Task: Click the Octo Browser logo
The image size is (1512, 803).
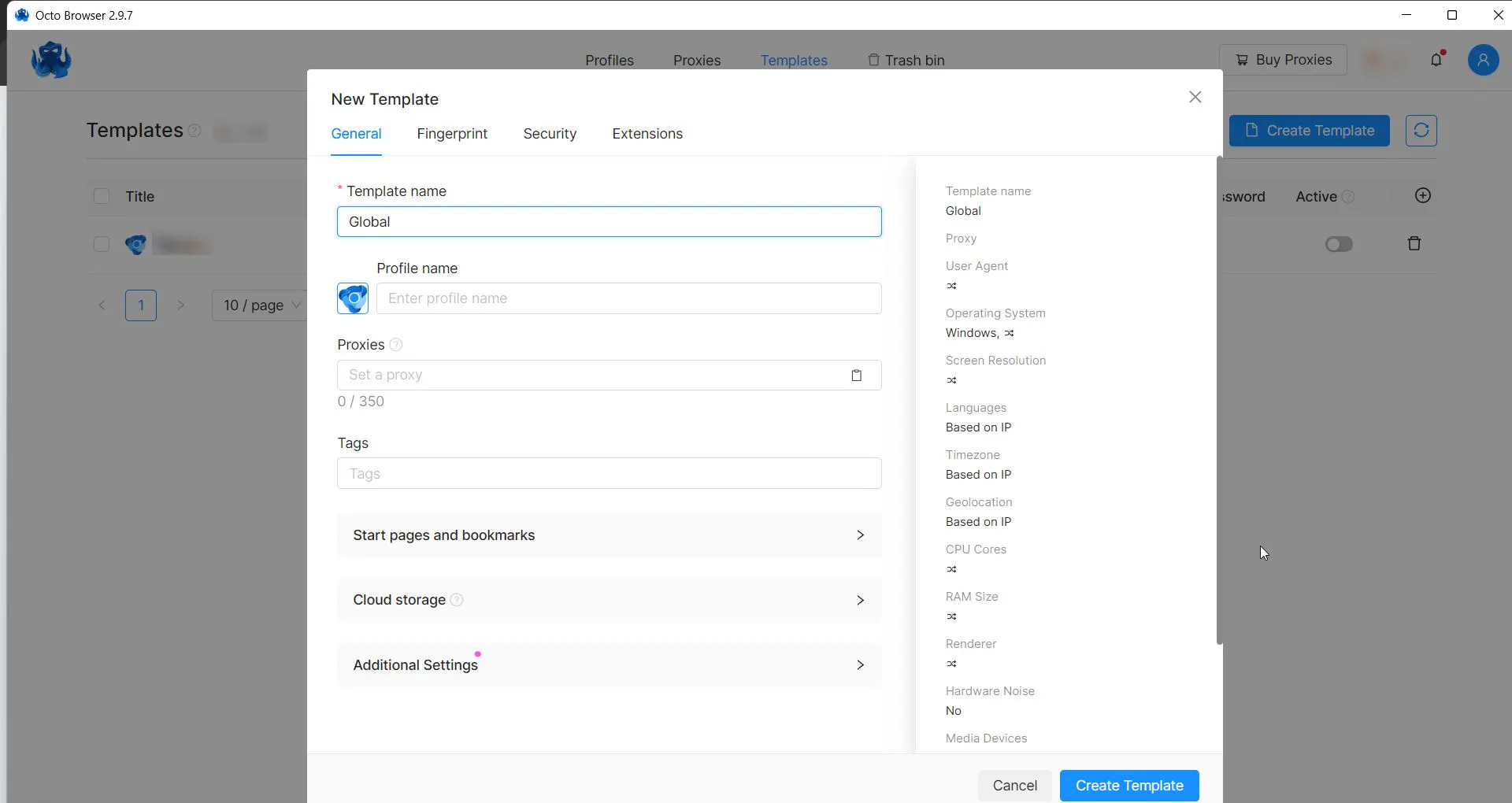Action: (51, 61)
